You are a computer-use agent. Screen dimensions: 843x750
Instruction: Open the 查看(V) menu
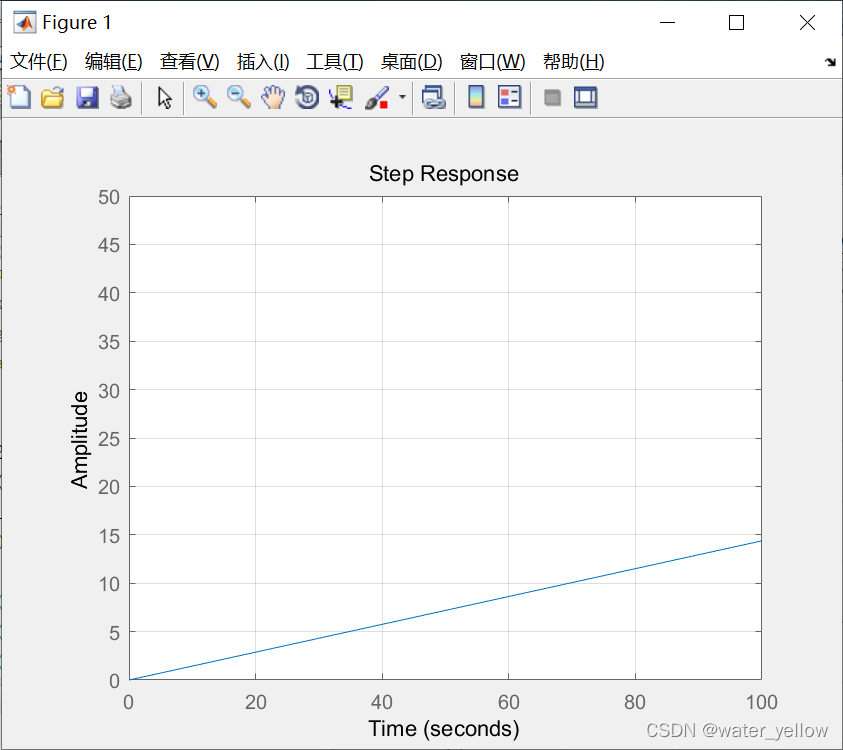(189, 62)
